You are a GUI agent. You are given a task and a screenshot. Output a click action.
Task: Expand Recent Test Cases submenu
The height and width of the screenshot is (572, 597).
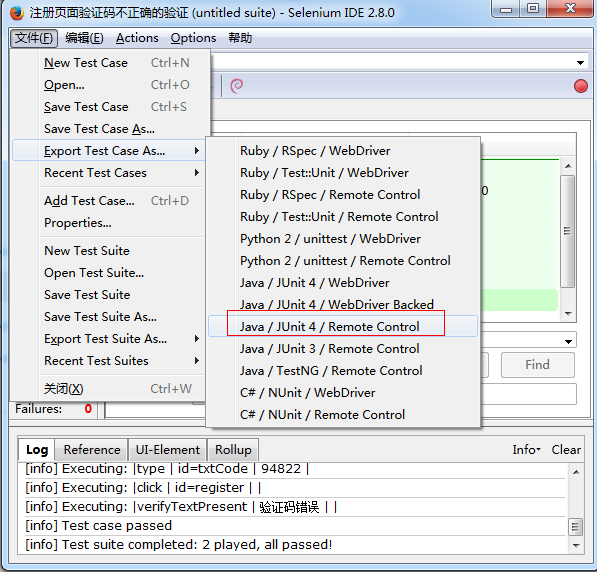pos(110,173)
